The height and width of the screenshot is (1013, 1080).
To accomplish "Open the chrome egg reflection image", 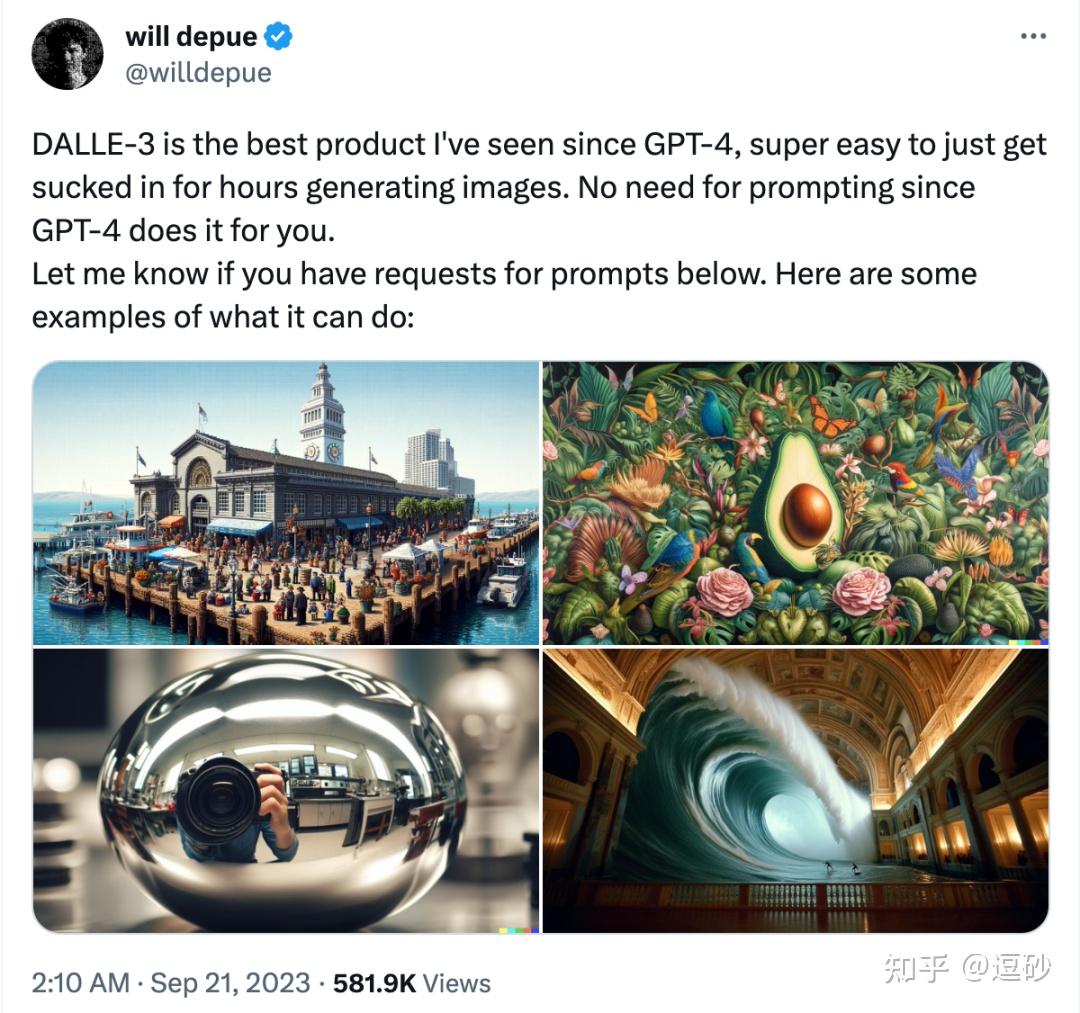I will click(286, 791).
